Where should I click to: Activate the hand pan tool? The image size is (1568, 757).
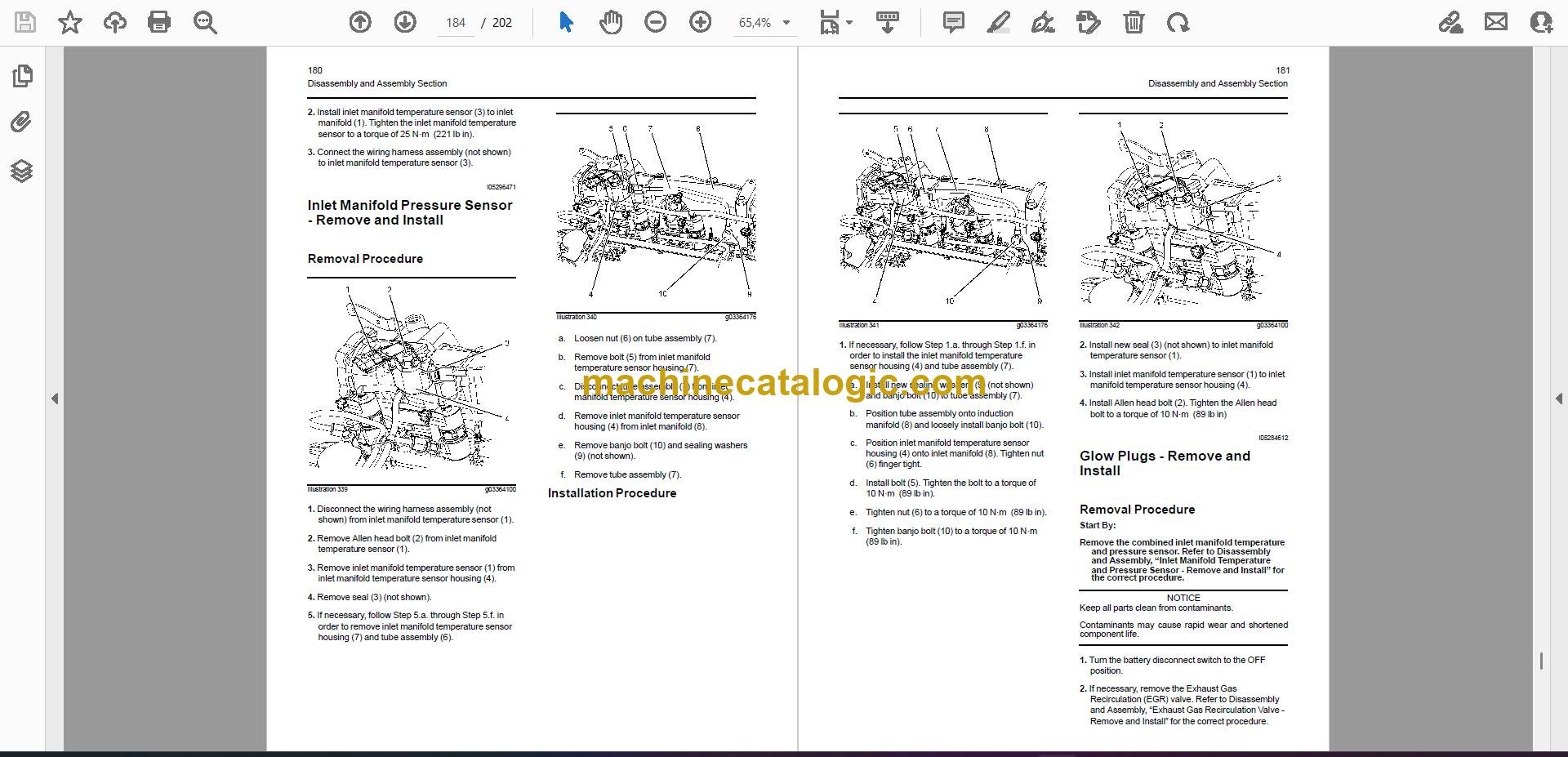(610, 22)
